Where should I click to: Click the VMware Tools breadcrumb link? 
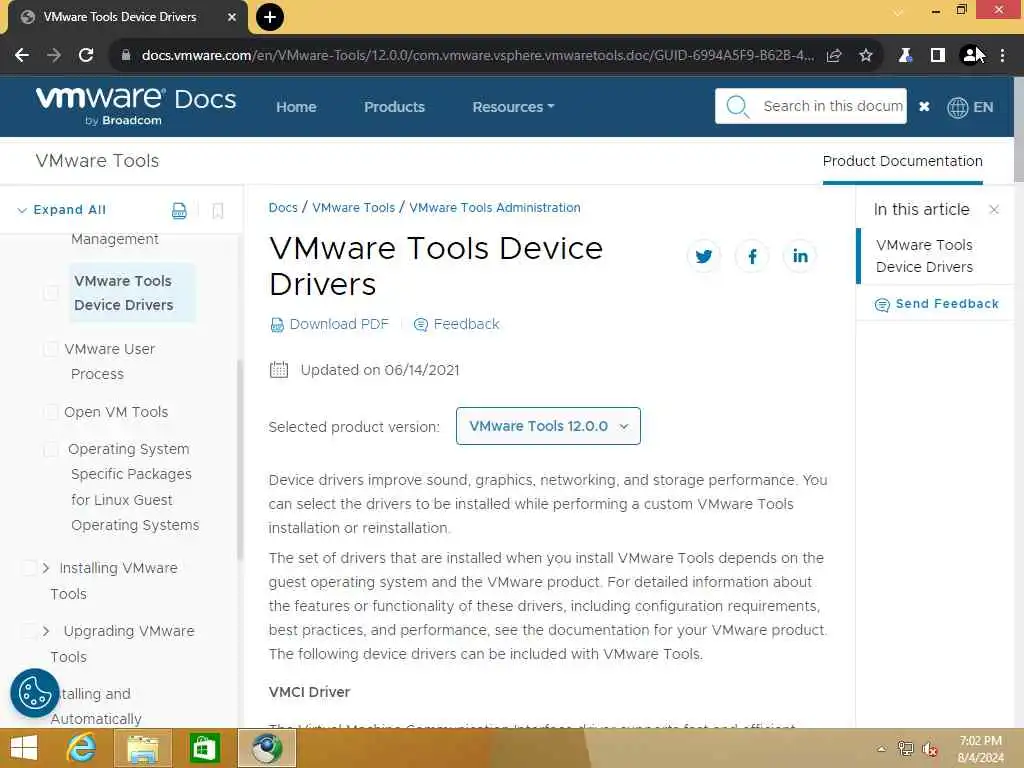[x=353, y=208]
